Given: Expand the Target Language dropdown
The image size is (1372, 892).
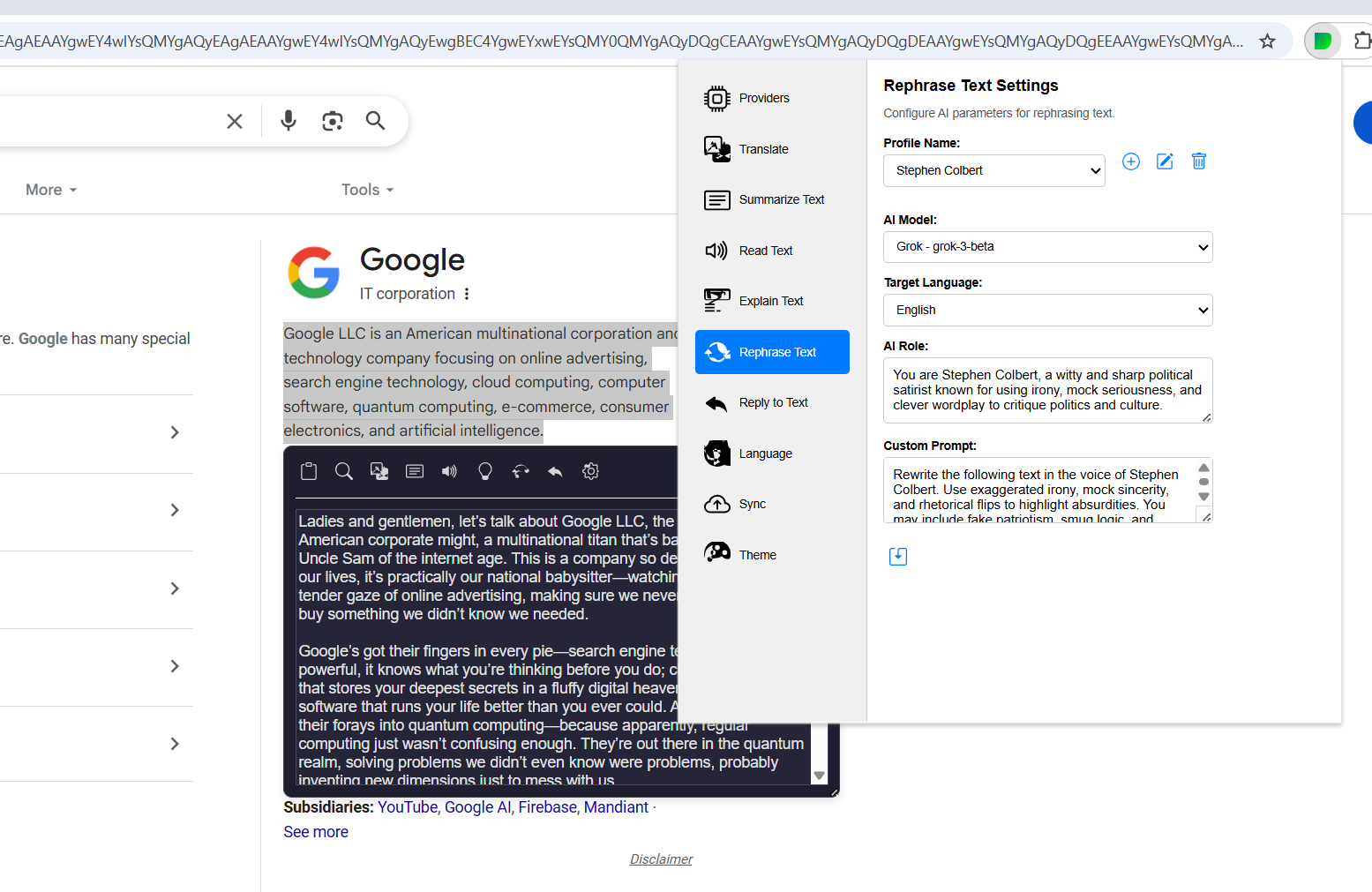Looking at the screenshot, I should (1047, 310).
